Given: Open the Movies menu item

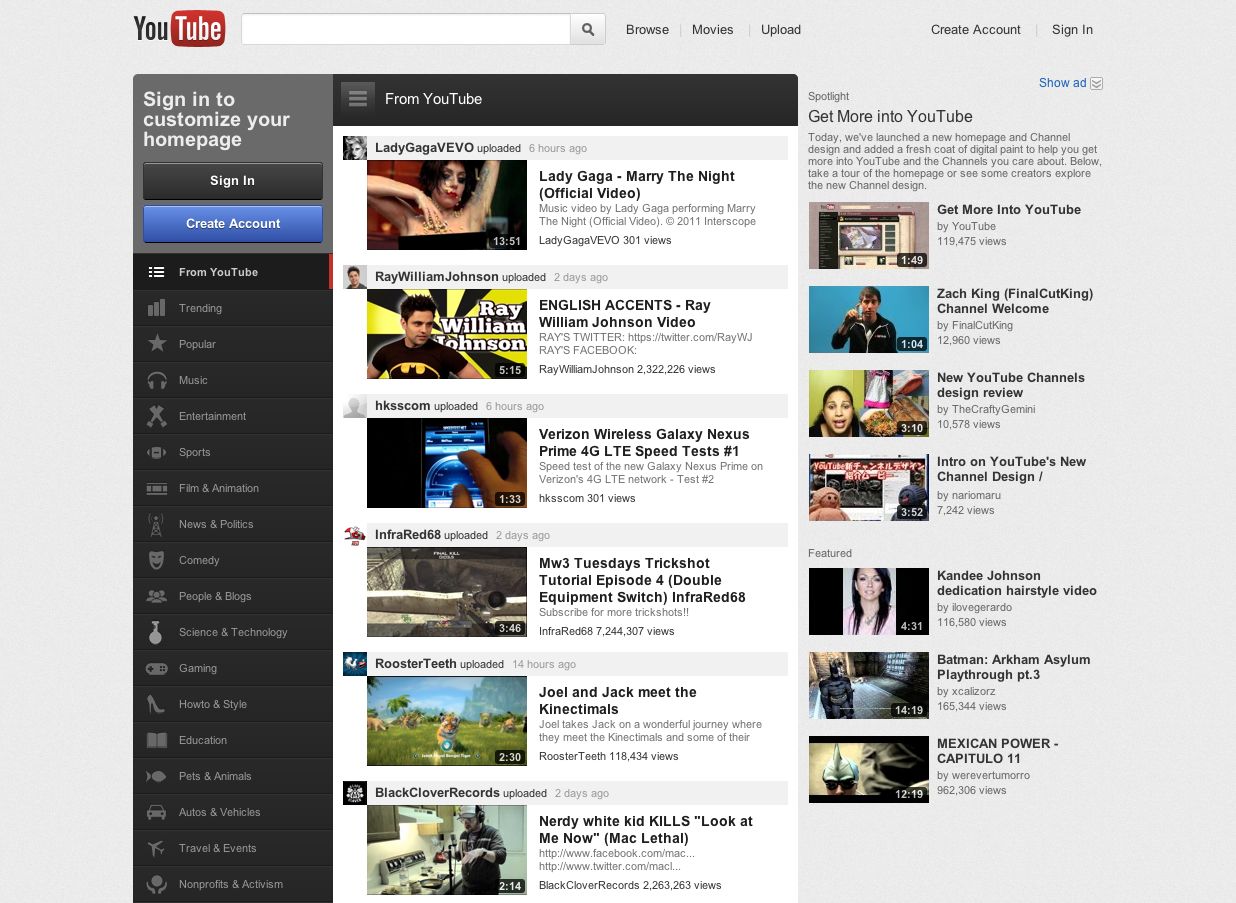Looking at the screenshot, I should pyautogui.click(x=713, y=30).
